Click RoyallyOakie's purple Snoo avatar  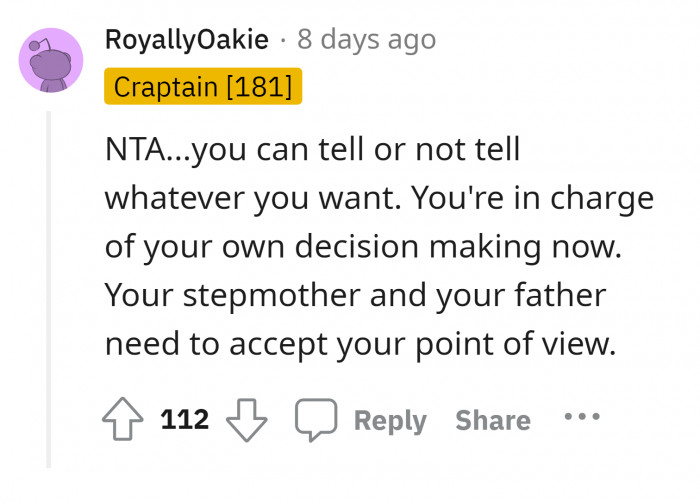pyautogui.click(x=52, y=60)
